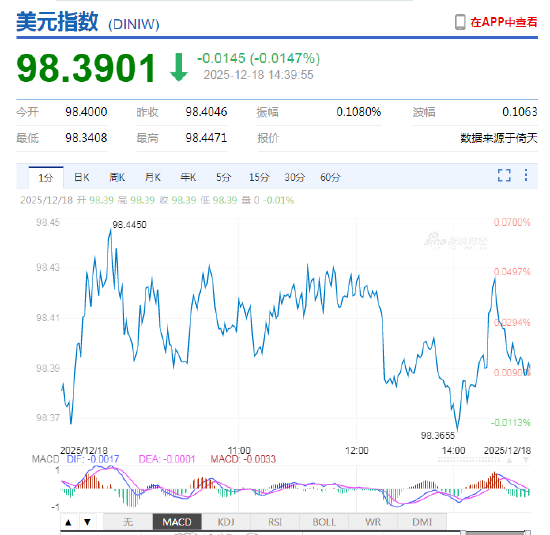Switch to the 周K tab
This screenshot has width=550, height=535.
click(117, 178)
